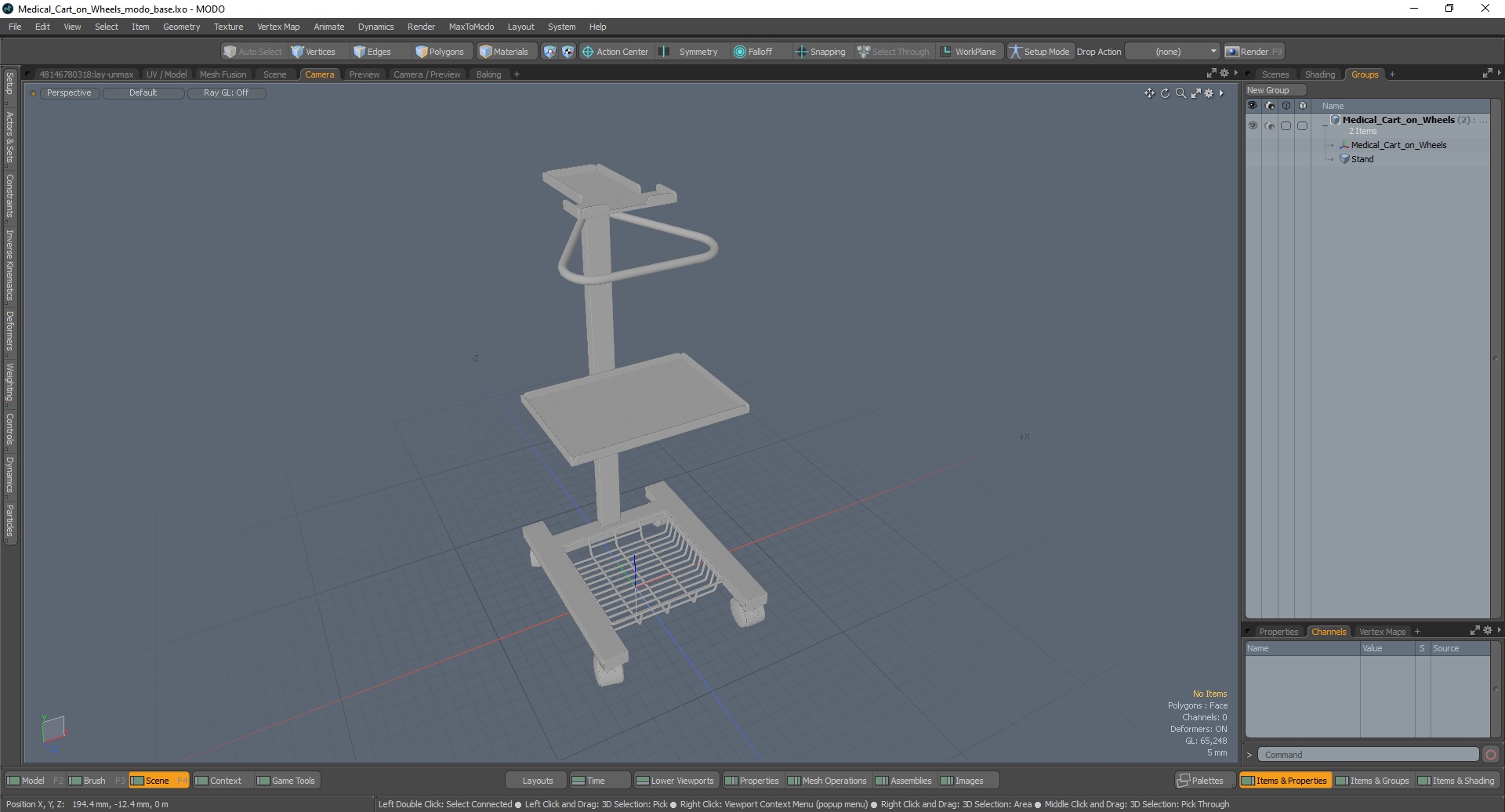
Task: Click the render camera column header icon
Action: pos(1269,106)
